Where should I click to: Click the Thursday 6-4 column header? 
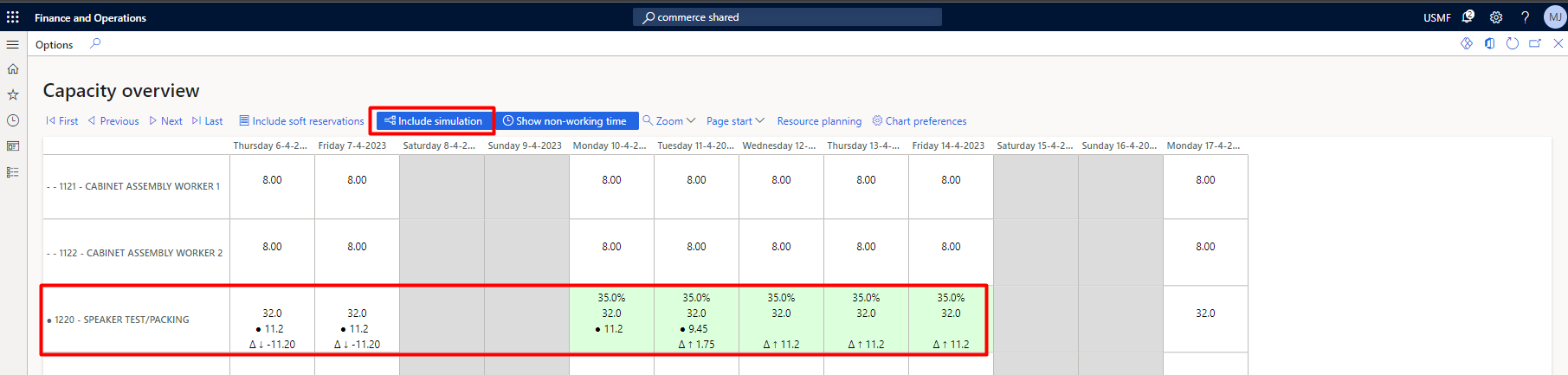[x=270, y=145]
